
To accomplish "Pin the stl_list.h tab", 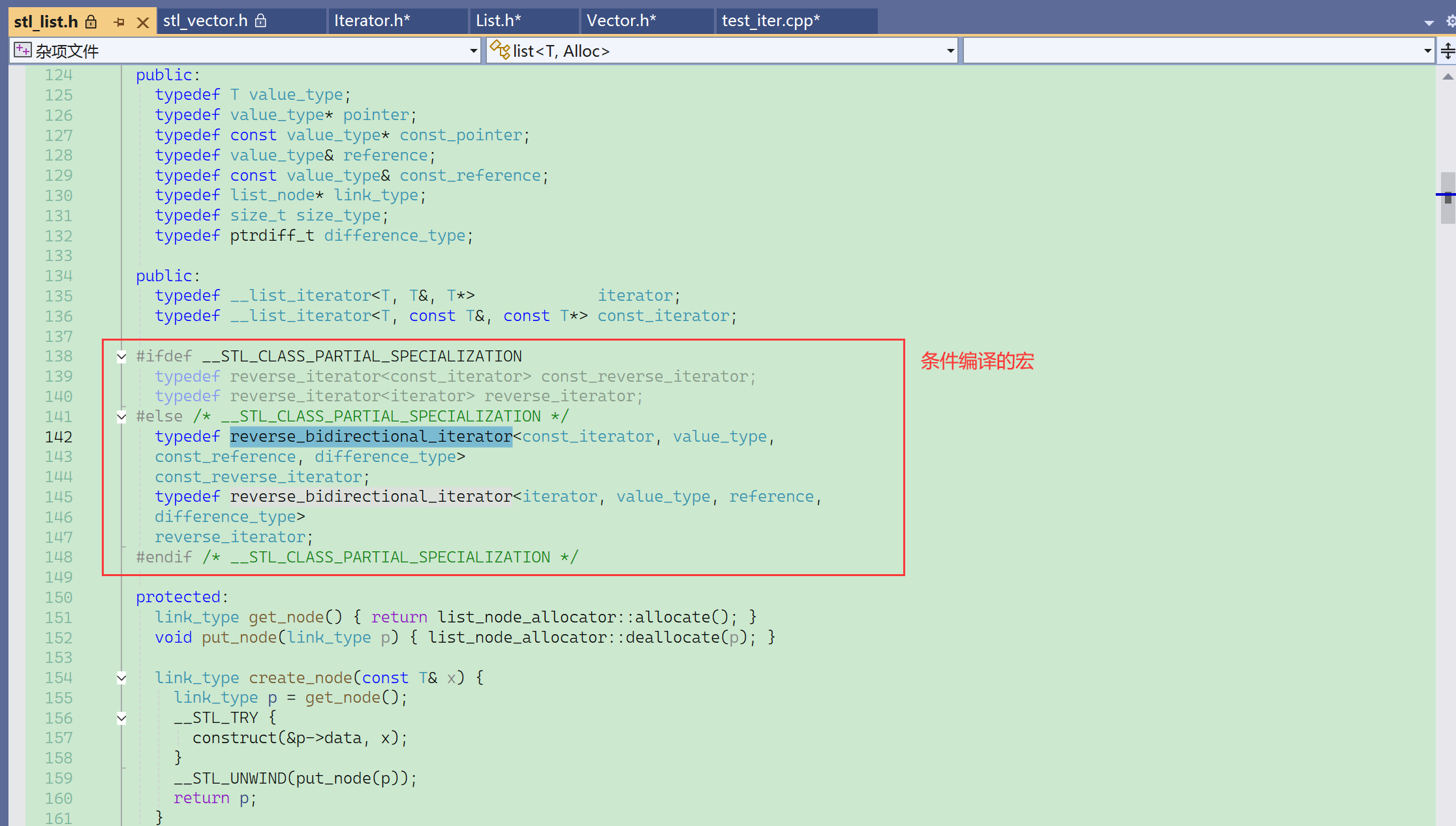I will 119,22.
